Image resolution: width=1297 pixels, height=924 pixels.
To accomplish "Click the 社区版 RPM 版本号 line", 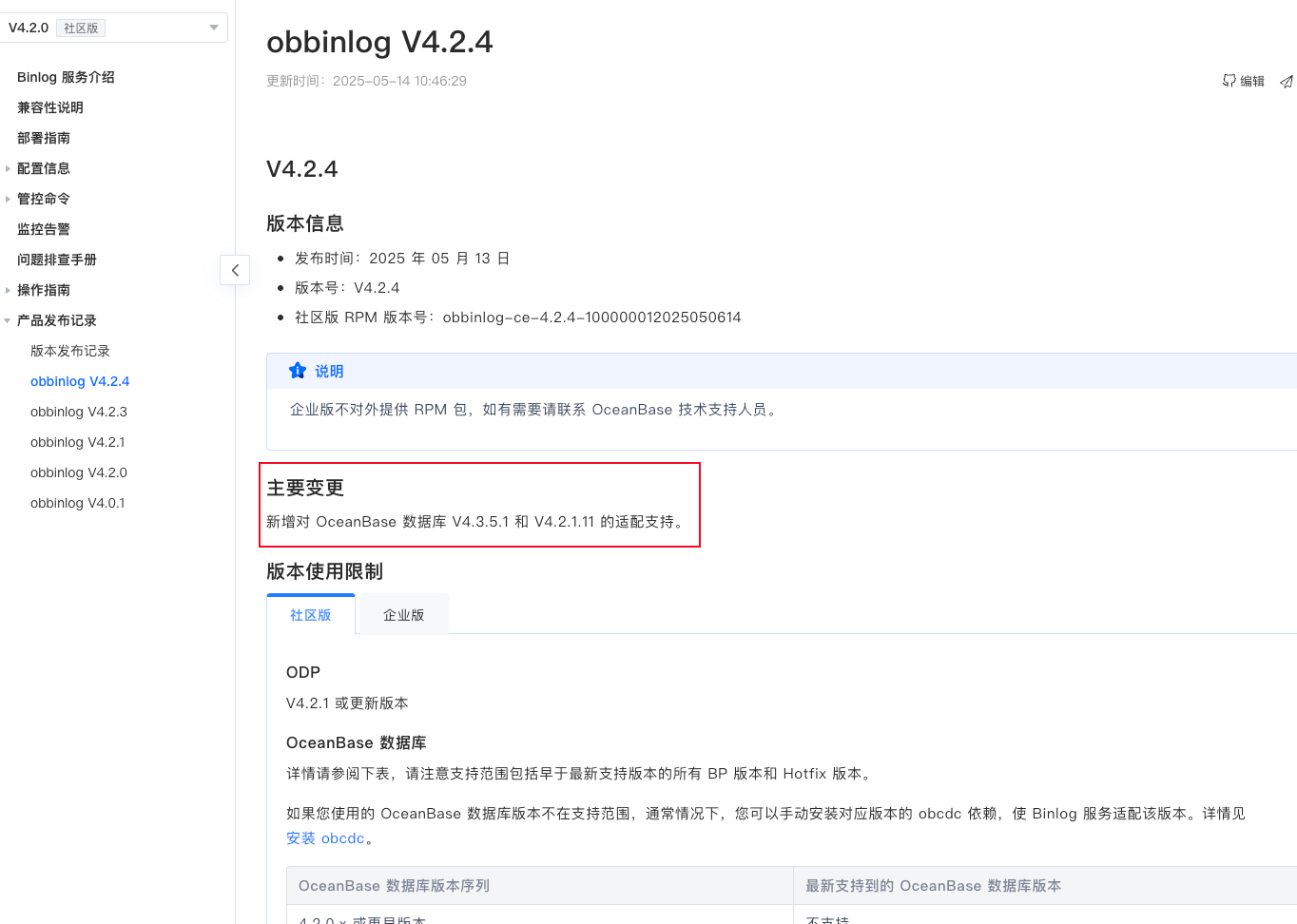I will tap(518, 318).
